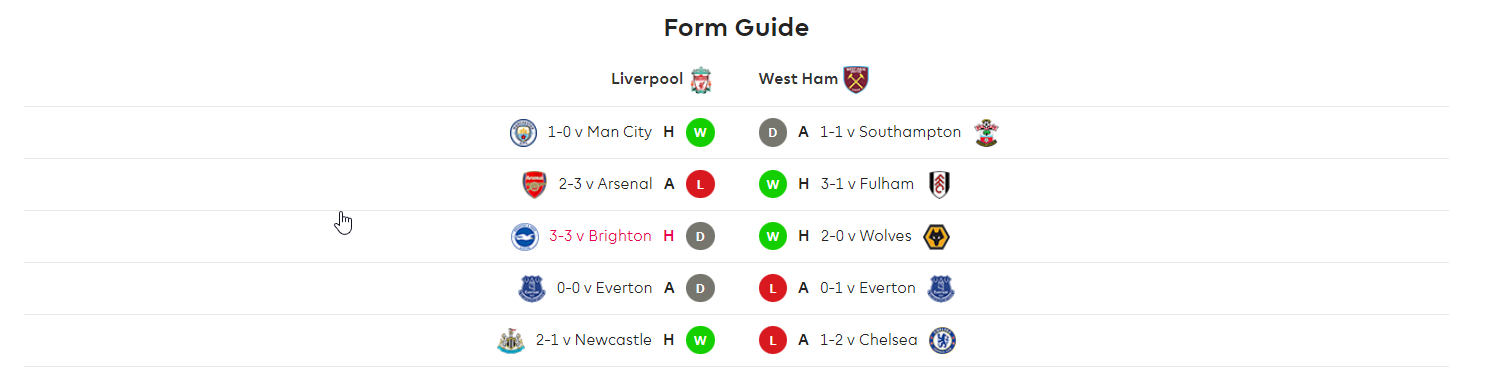Screen dimensions: 1503x392
Task: Click the Chelsea crest icon
Action: coord(943,341)
